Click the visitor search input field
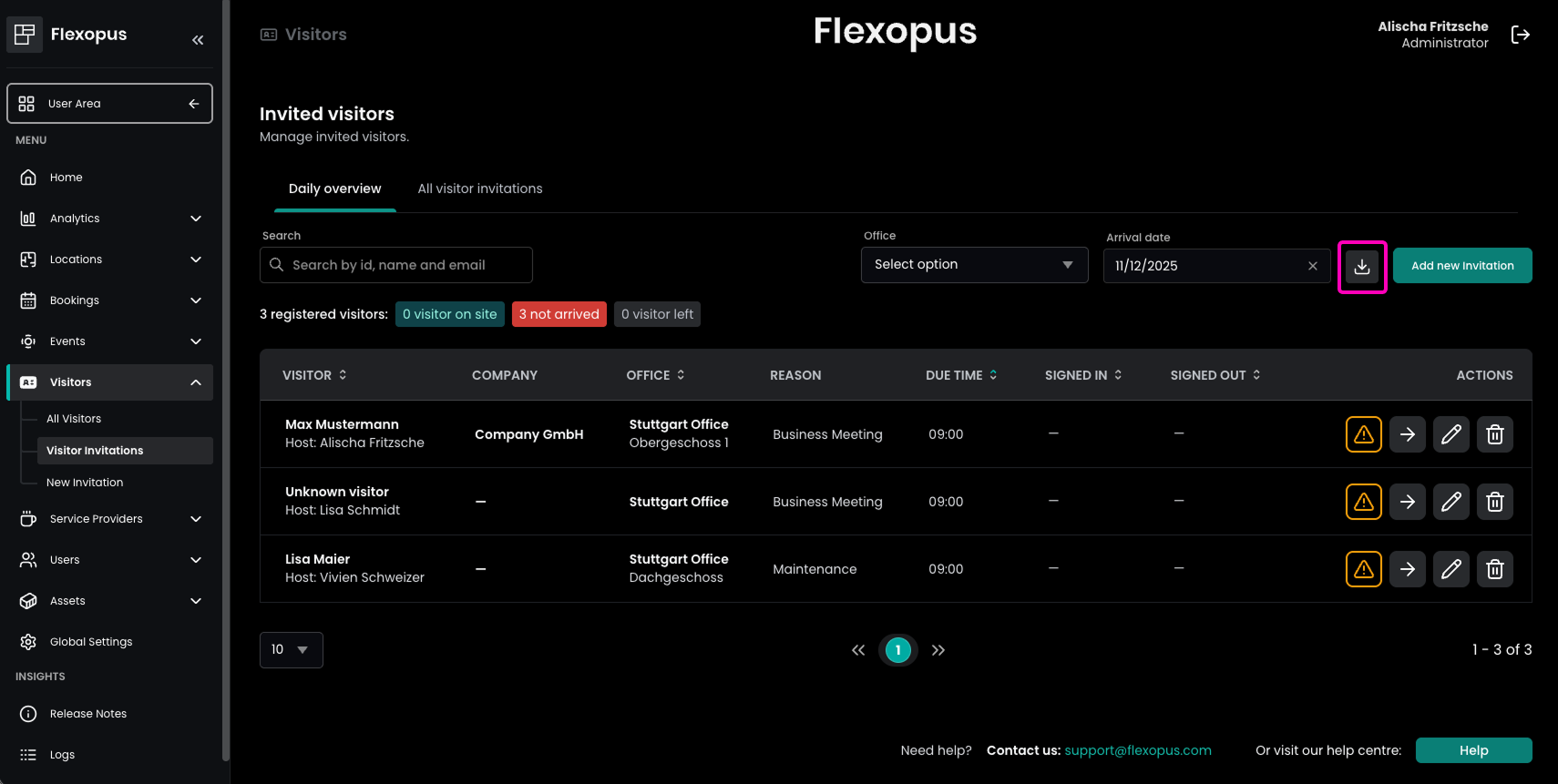Screen dimensions: 1558x784 [x=396, y=265]
